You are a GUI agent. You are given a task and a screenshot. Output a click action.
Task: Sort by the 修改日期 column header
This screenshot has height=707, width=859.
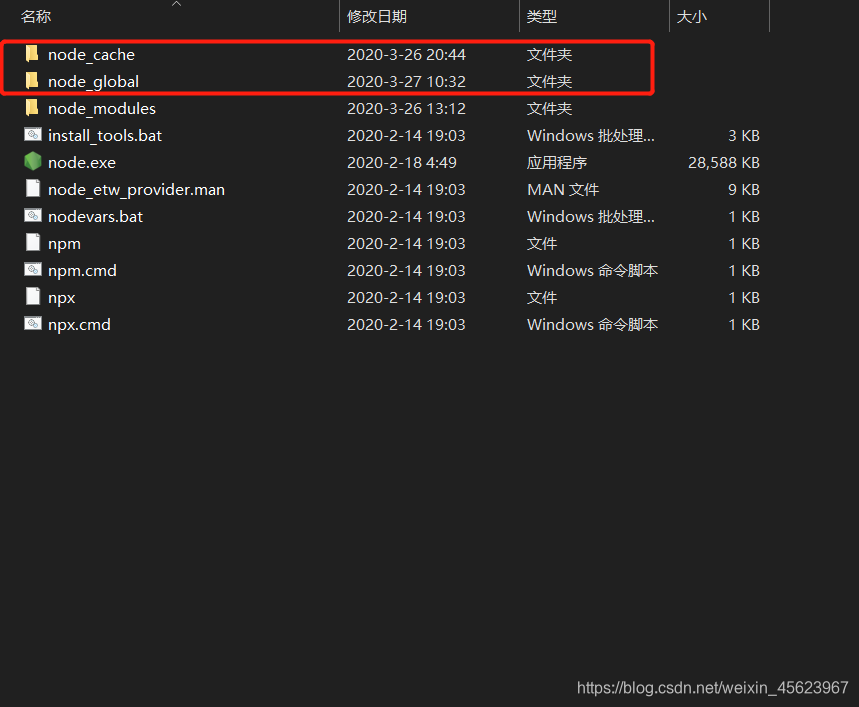coord(377,16)
